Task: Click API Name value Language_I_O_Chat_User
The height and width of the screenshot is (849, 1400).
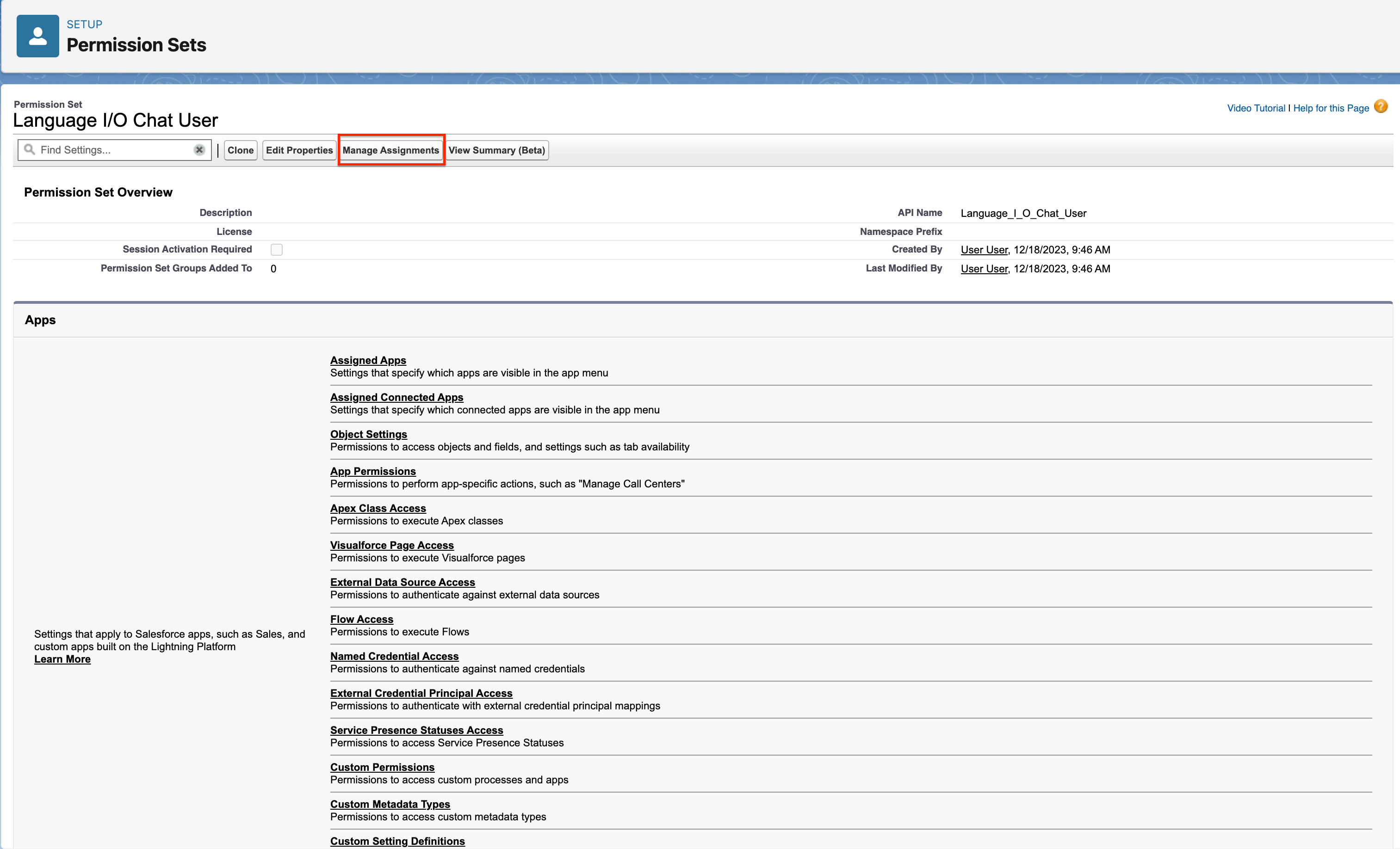Action: (x=1023, y=213)
